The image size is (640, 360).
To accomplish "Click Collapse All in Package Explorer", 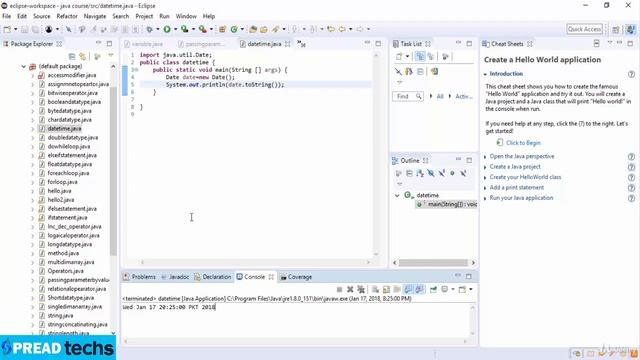I will pyautogui.click(x=72, y=56).
